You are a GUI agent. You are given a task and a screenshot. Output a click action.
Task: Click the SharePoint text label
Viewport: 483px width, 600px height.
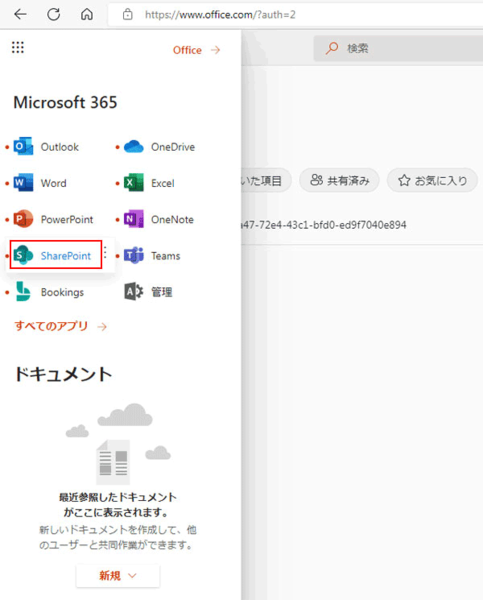(x=66, y=256)
